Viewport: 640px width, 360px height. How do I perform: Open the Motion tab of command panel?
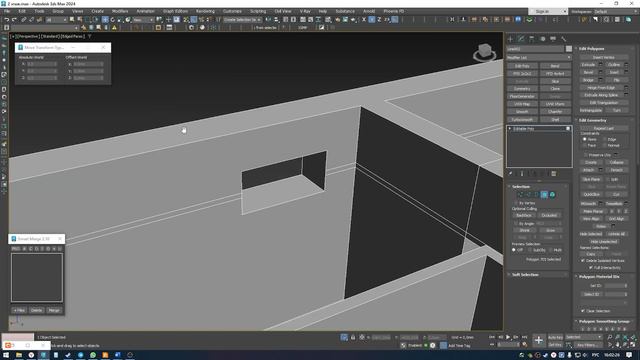tap(542, 39)
